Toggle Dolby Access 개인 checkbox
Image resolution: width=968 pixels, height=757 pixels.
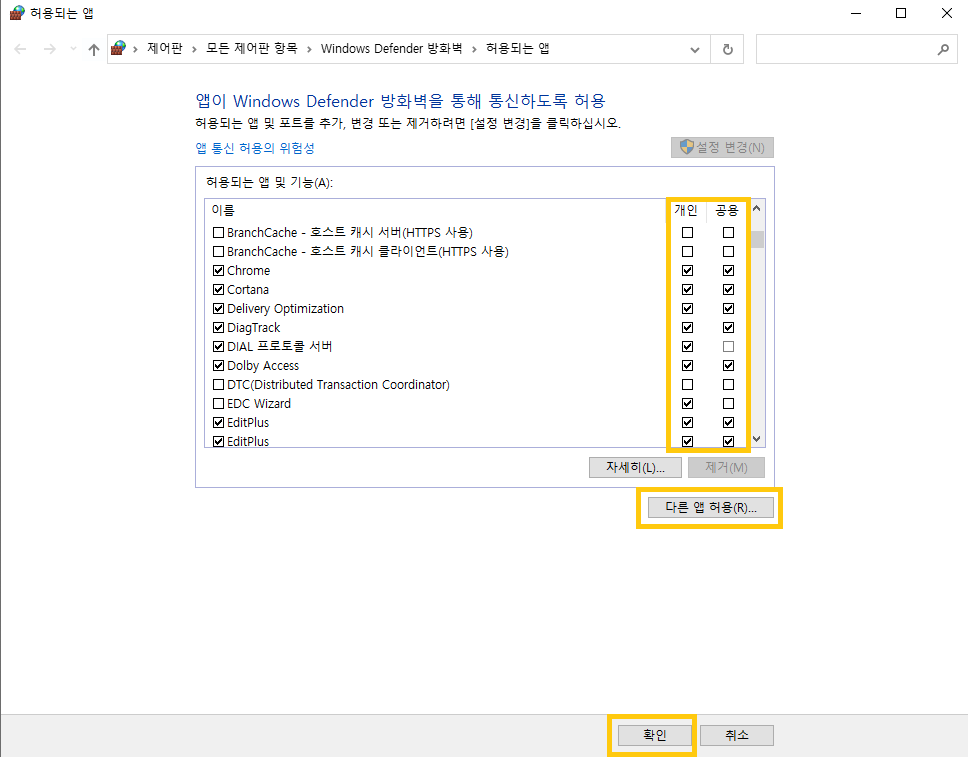pyautogui.click(x=687, y=366)
